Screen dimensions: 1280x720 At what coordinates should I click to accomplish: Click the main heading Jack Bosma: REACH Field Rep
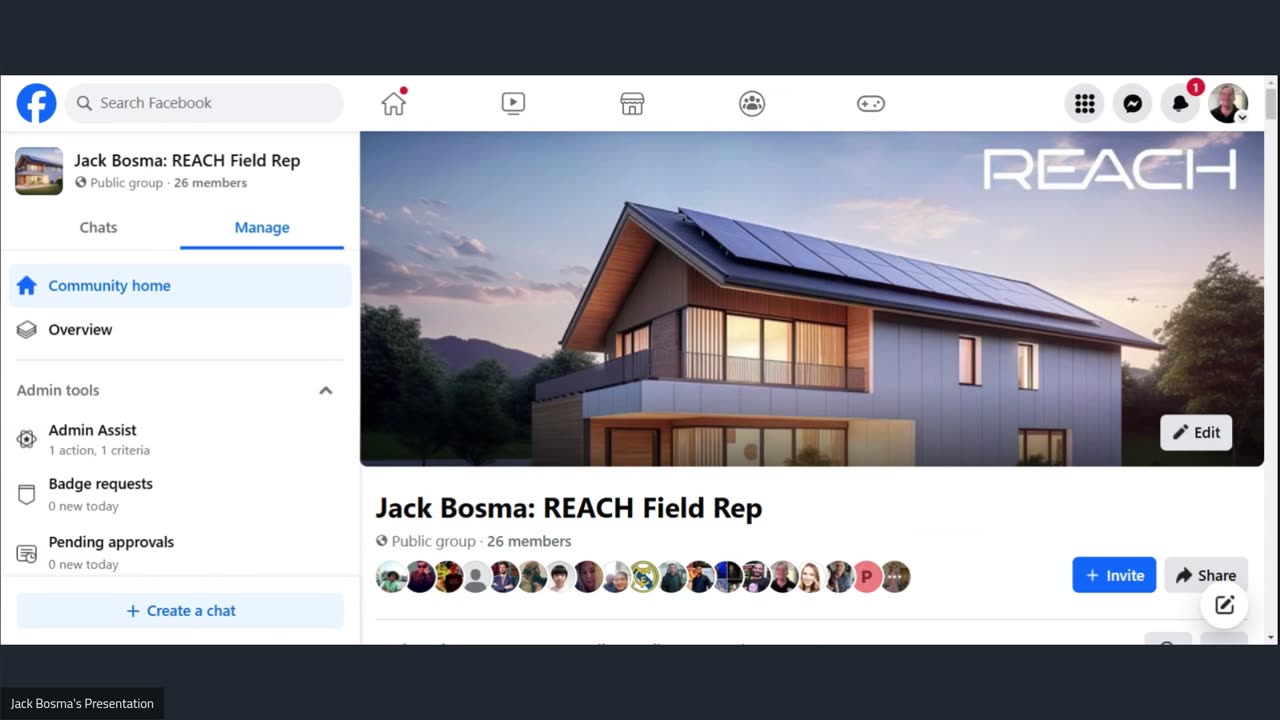pyautogui.click(x=569, y=508)
